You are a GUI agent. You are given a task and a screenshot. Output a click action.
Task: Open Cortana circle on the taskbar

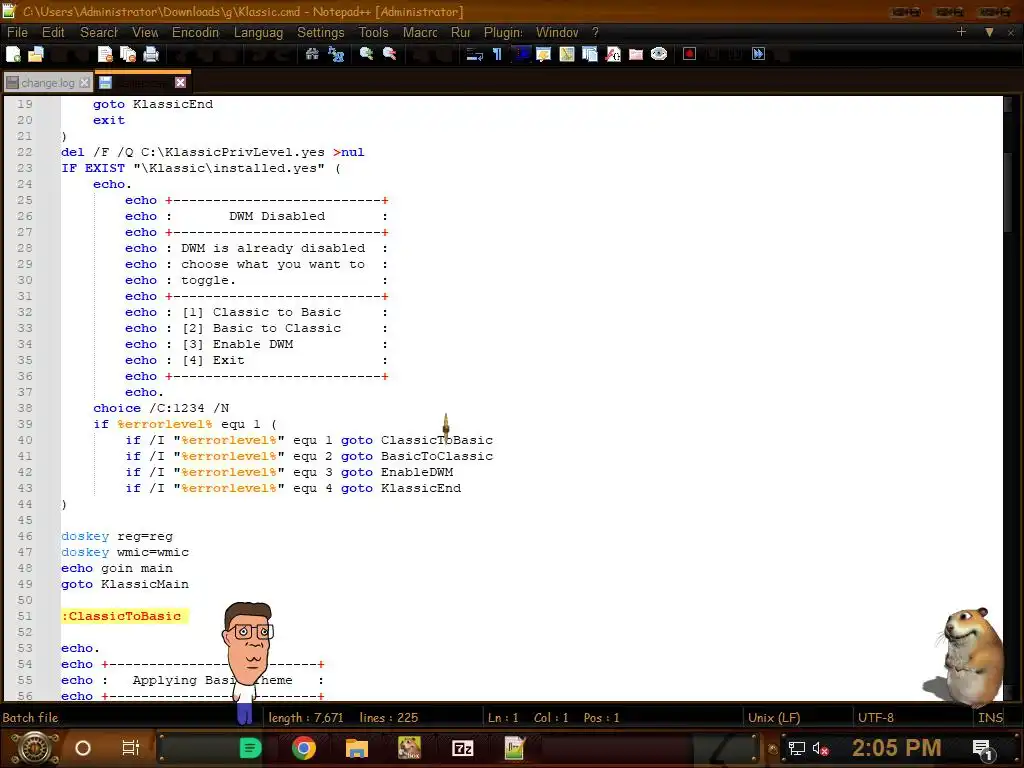(83, 748)
